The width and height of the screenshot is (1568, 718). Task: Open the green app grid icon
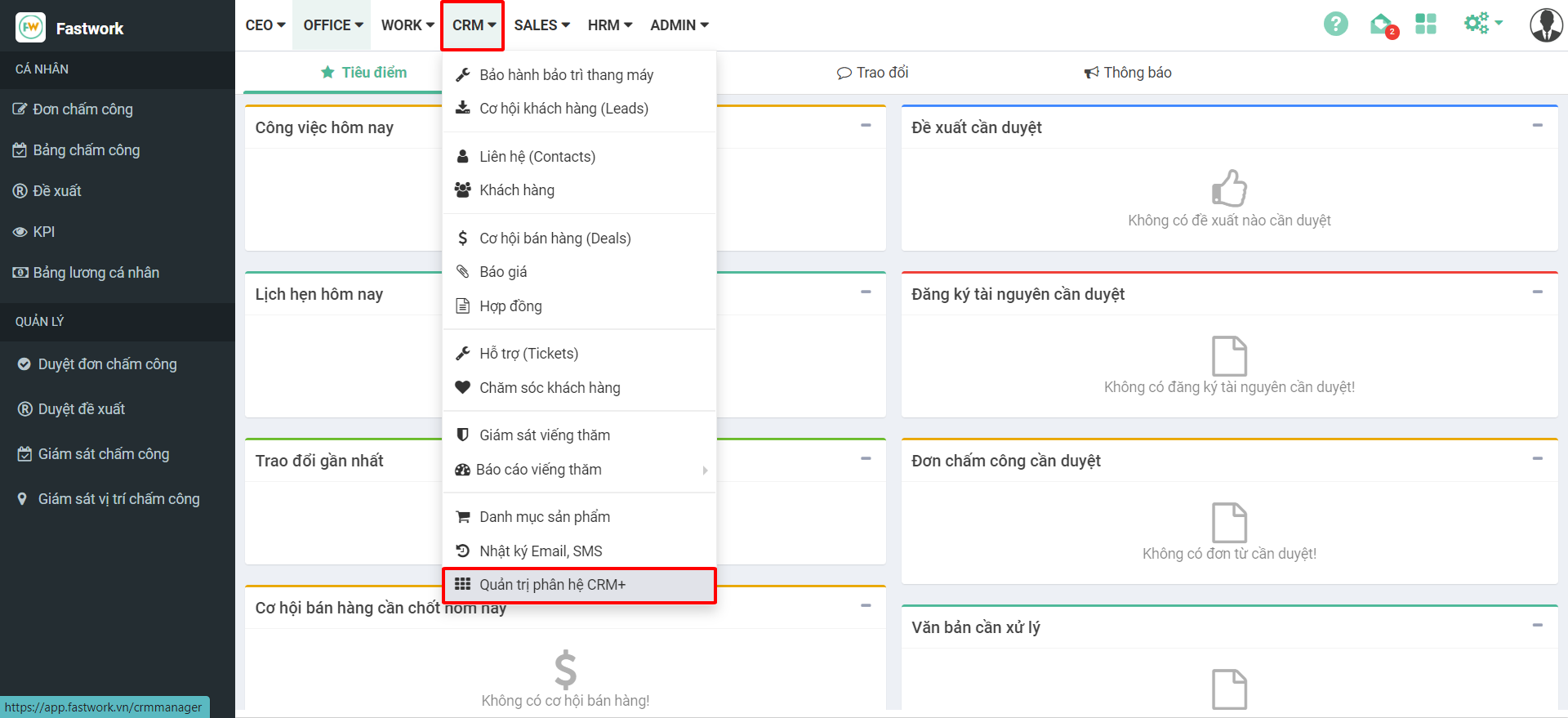[1426, 25]
